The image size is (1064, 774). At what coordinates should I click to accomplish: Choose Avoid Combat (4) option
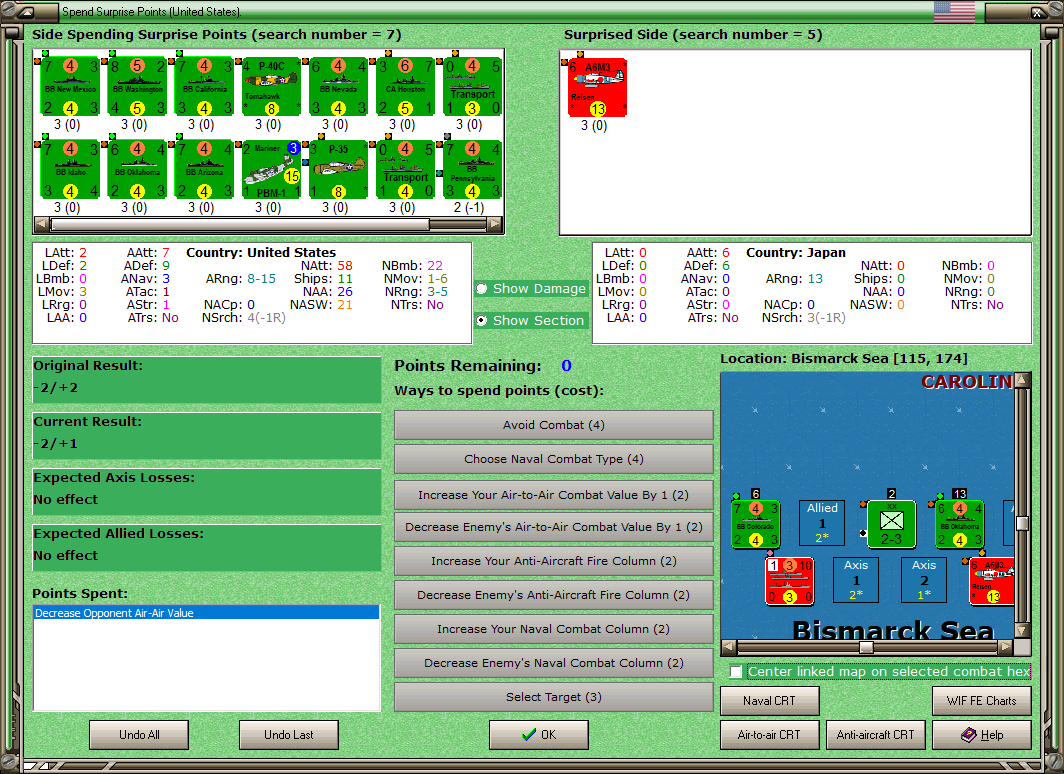point(554,425)
